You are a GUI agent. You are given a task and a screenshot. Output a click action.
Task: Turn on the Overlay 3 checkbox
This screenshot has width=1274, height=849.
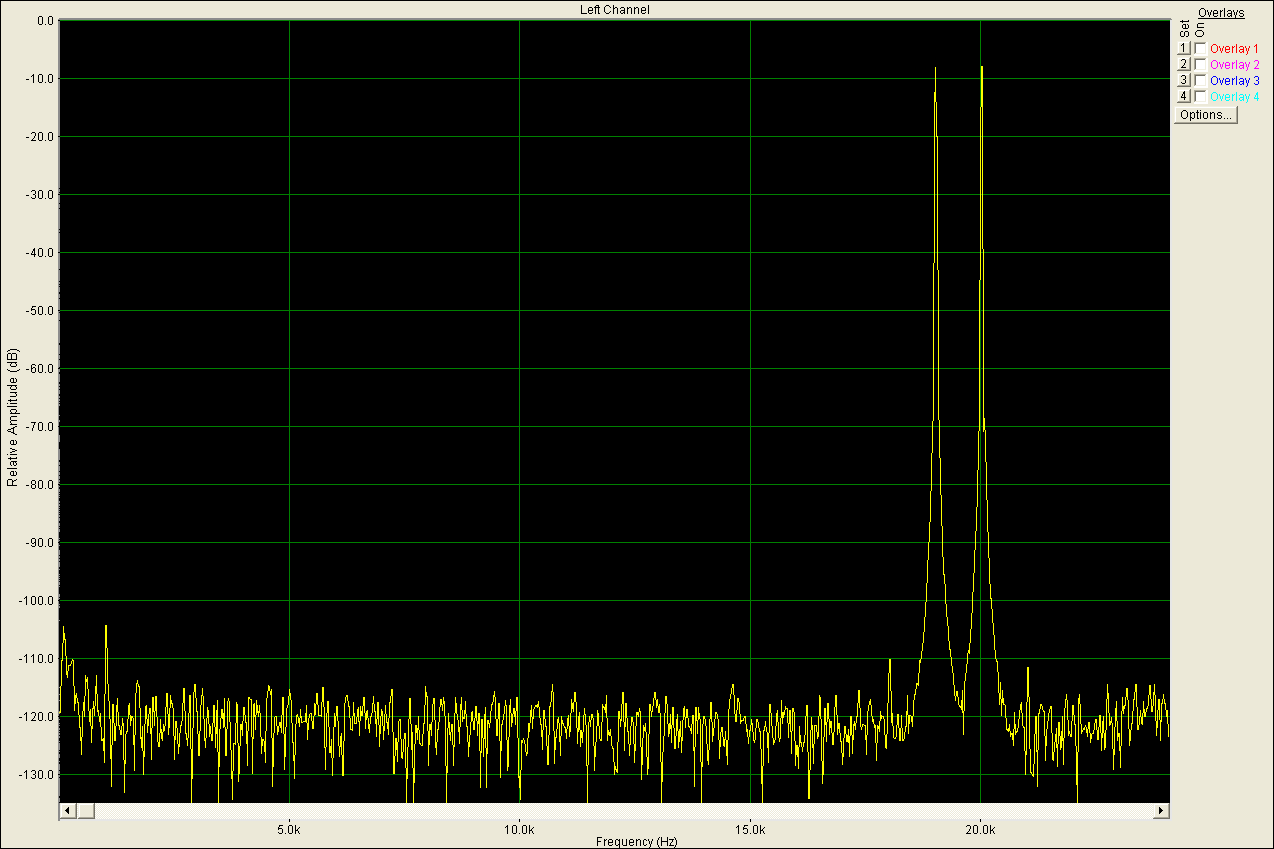tap(1200, 80)
